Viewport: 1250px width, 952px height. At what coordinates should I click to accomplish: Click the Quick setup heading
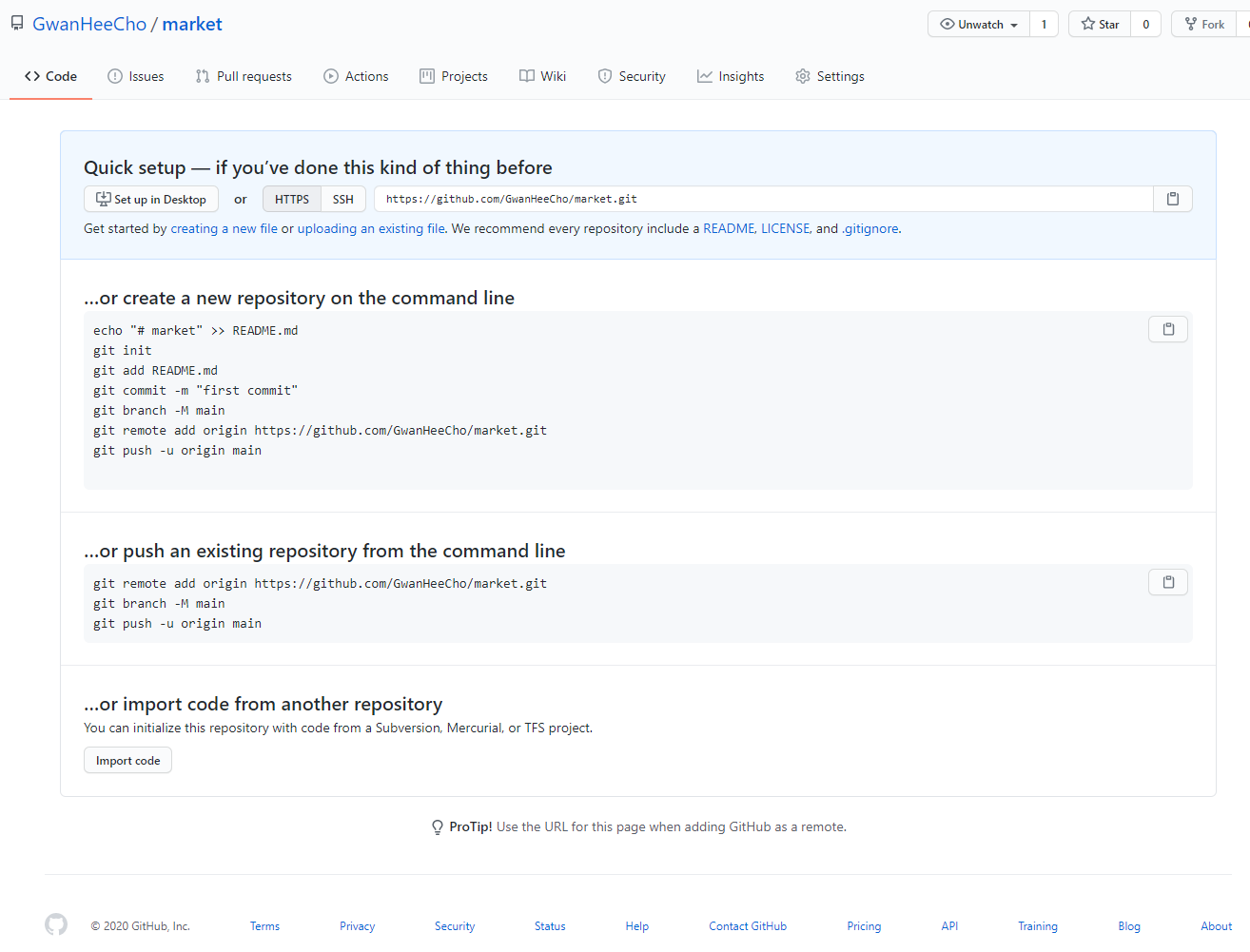tap(318, 167)
